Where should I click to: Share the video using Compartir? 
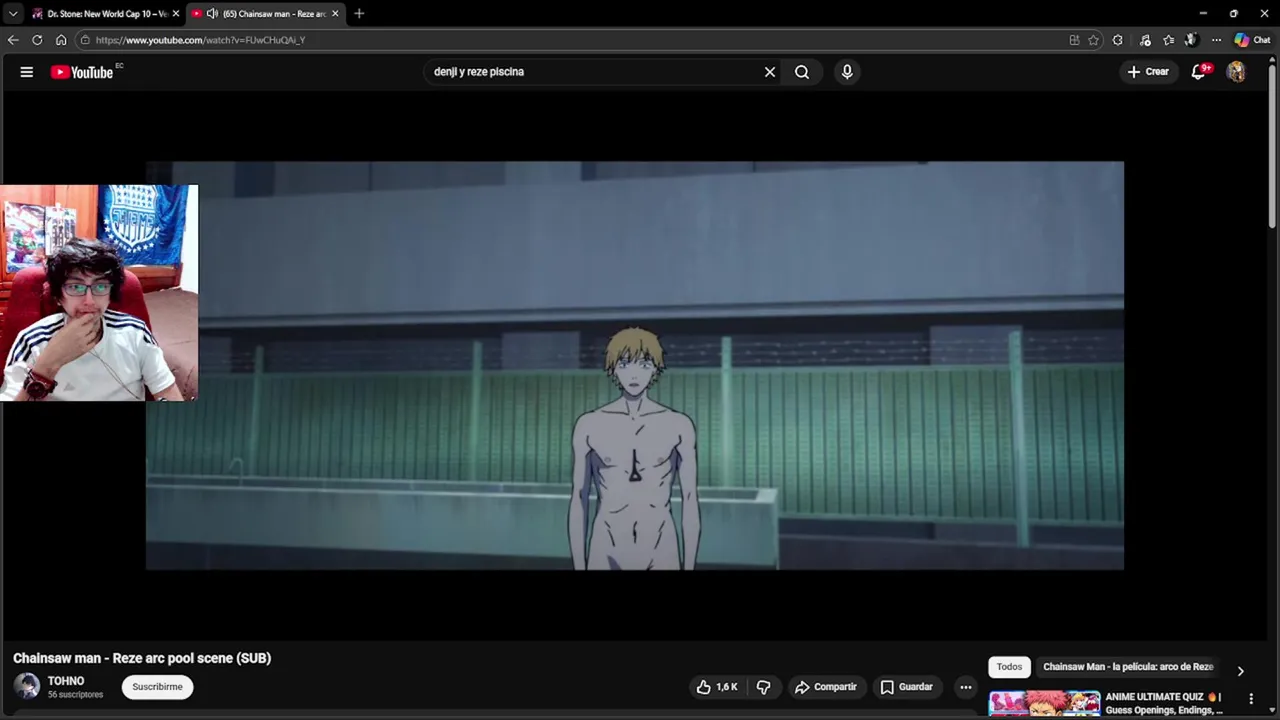click(x=826, y=687)
